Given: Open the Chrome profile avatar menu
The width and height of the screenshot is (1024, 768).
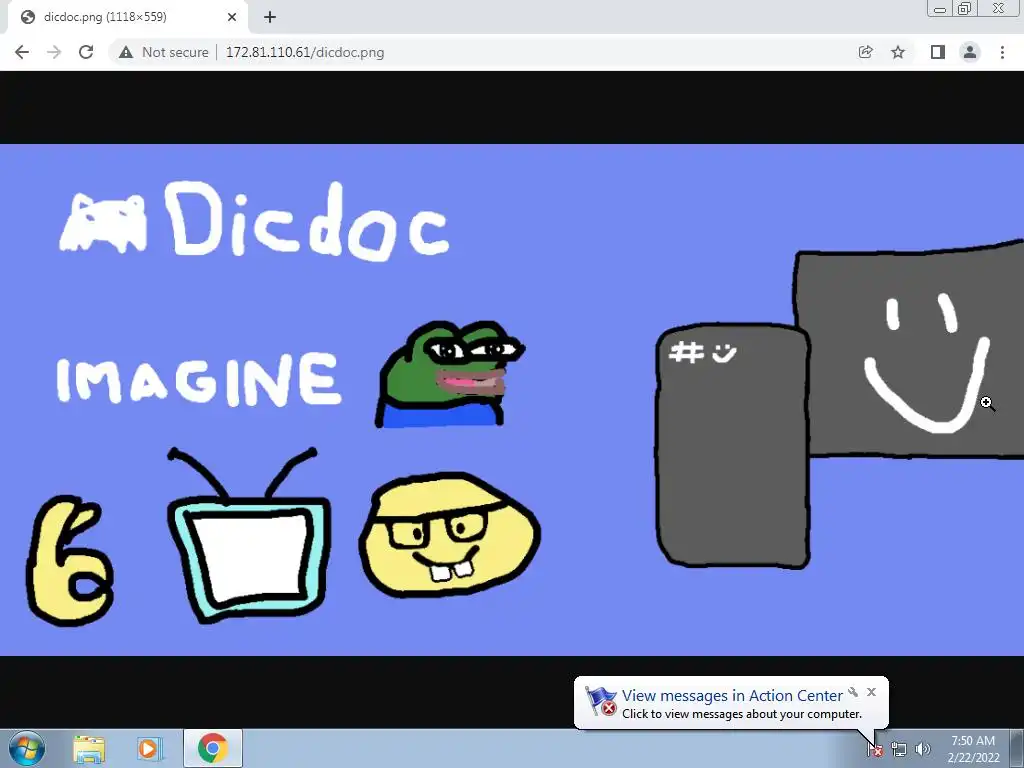Looking at the screenshot, I should tap(970, 52).
